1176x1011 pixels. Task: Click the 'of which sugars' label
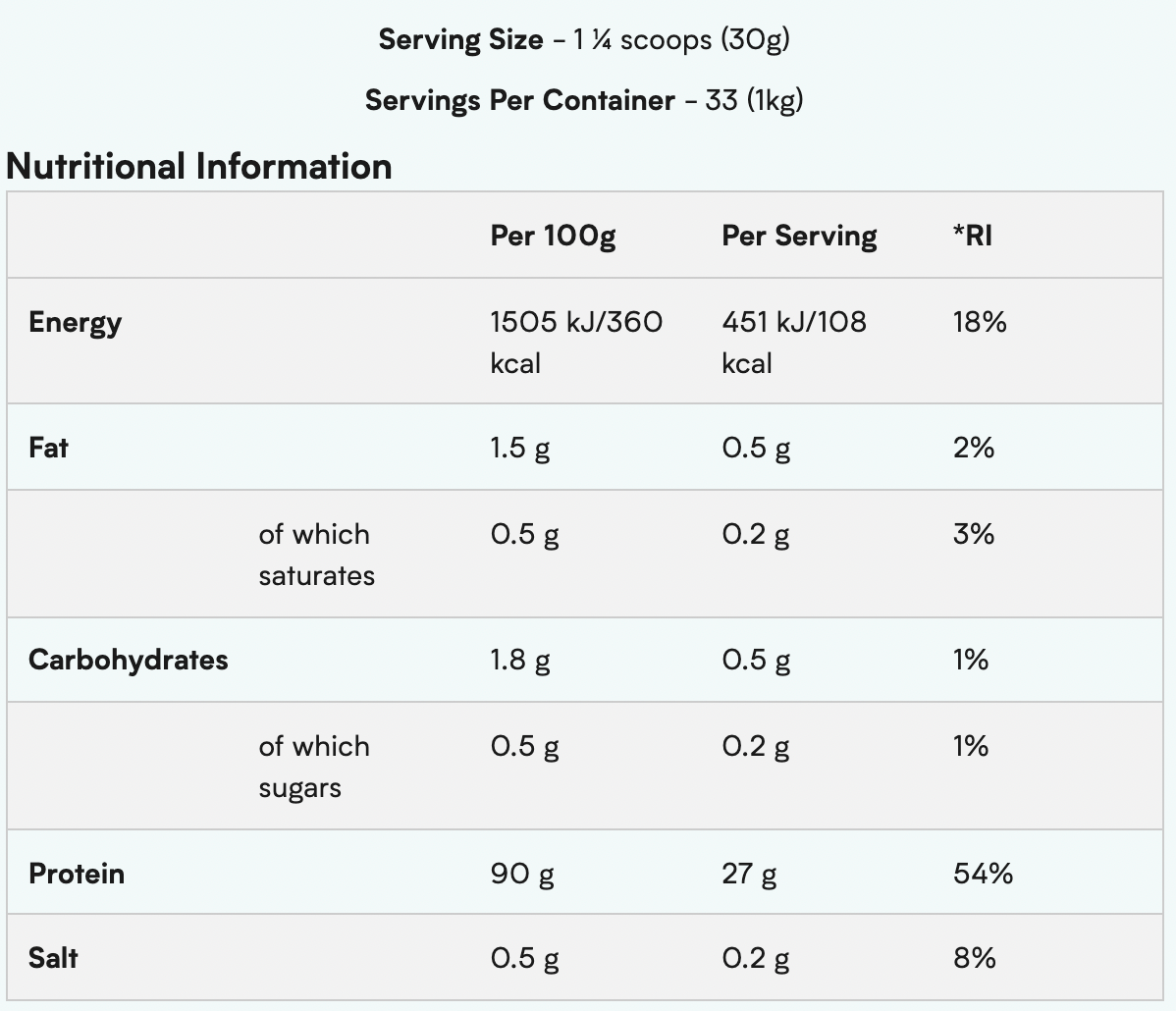coord(314,767)
